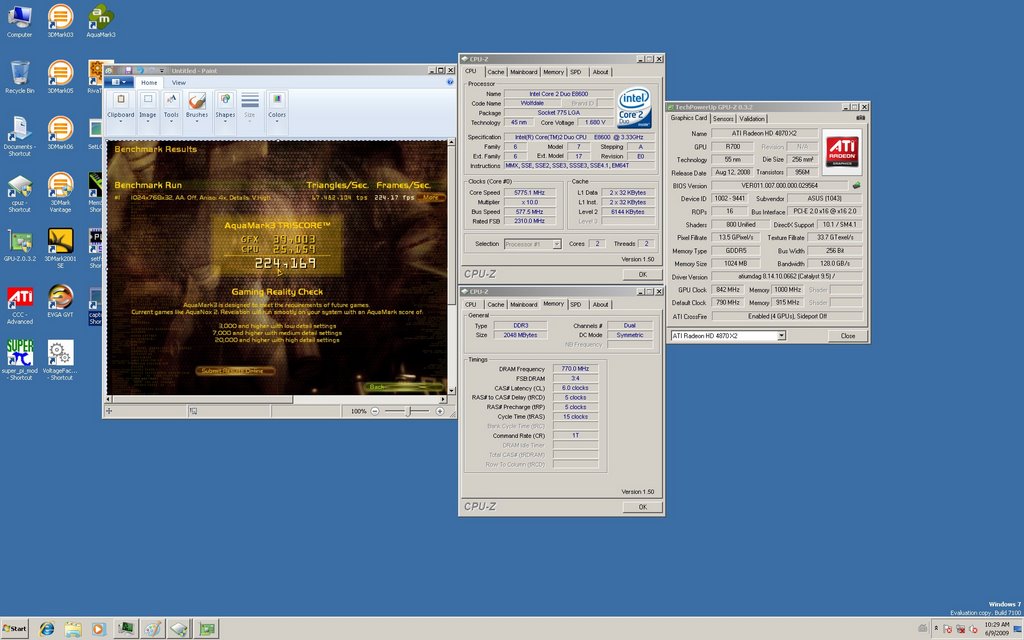Image resolution: width=1024 pixels, height=640 pixels.
Task: Click the DRAM Frequency value 770.0 MHz
Action: [x=575, y=369]
